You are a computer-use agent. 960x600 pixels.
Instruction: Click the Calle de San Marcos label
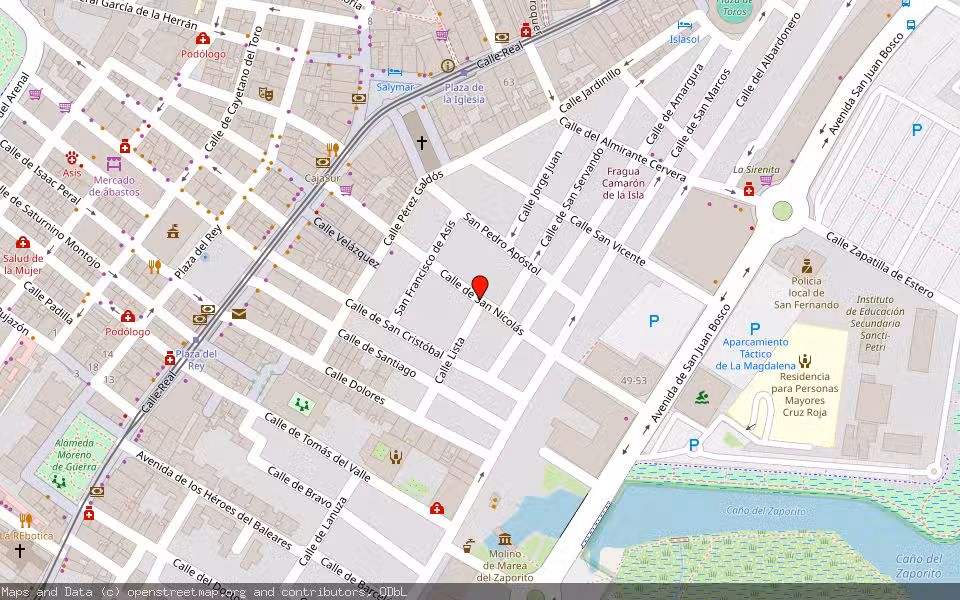(701, 113)
